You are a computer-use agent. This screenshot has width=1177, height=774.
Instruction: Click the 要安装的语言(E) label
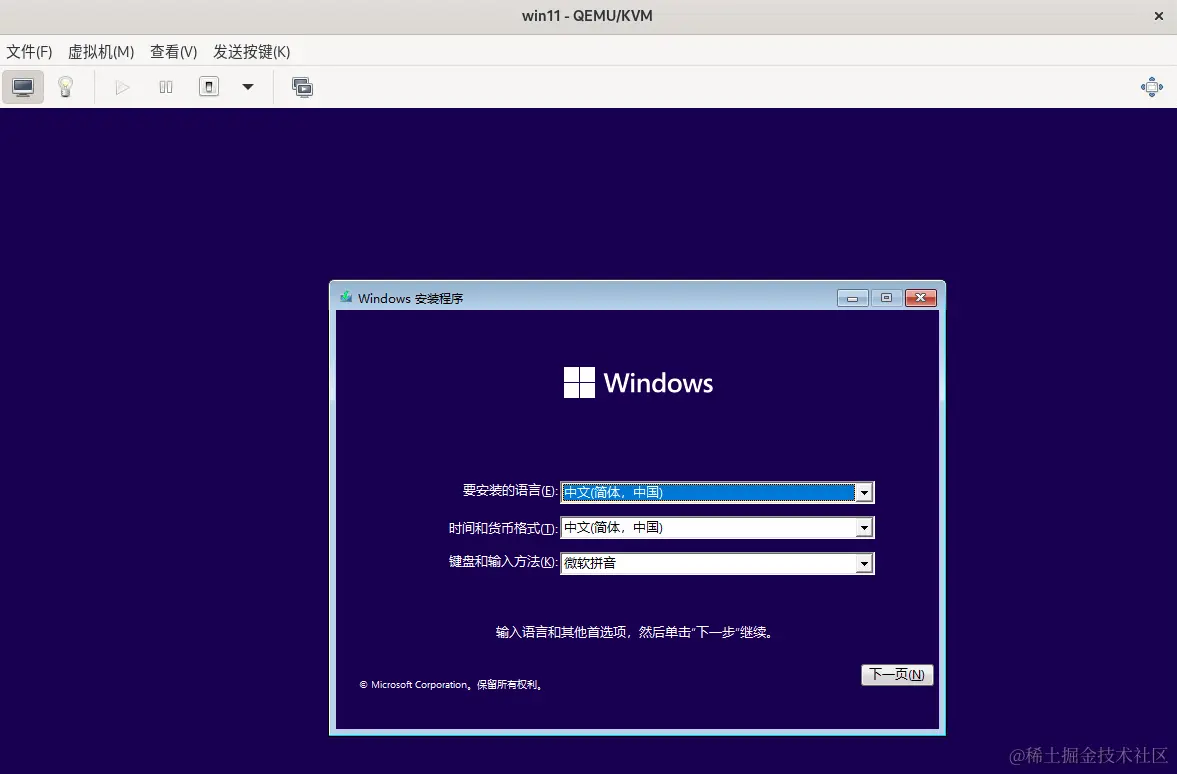click(510, 490)
